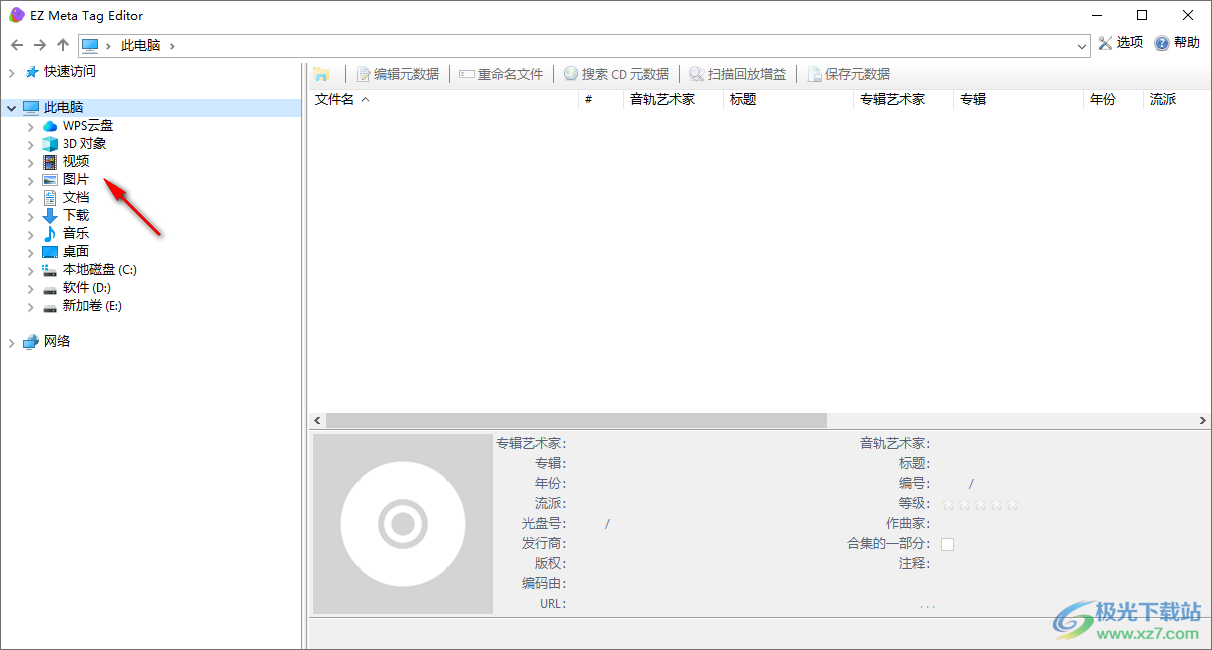Expand the 网络 node
The image size is (1212, 650).
[x=10, y=341]
